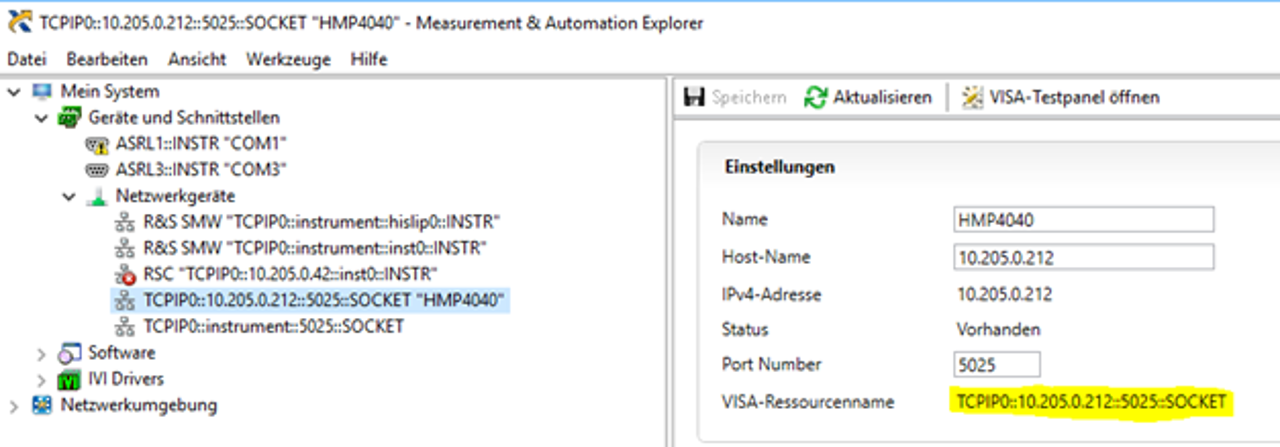1280x447 pixels.
Task: Click the ASRL3 COM3 serial port icon
Action: pyautogui.click(x=98, y=170)
